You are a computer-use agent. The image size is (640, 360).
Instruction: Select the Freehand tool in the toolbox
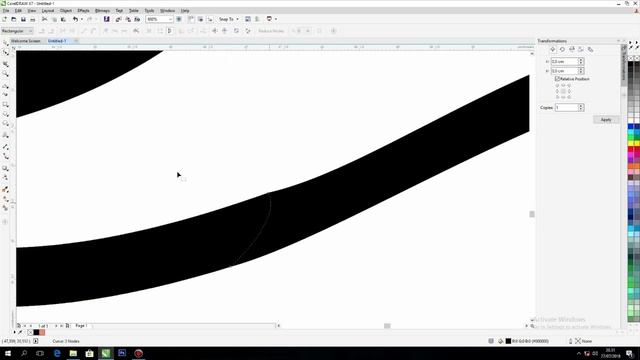click(6, 86)
